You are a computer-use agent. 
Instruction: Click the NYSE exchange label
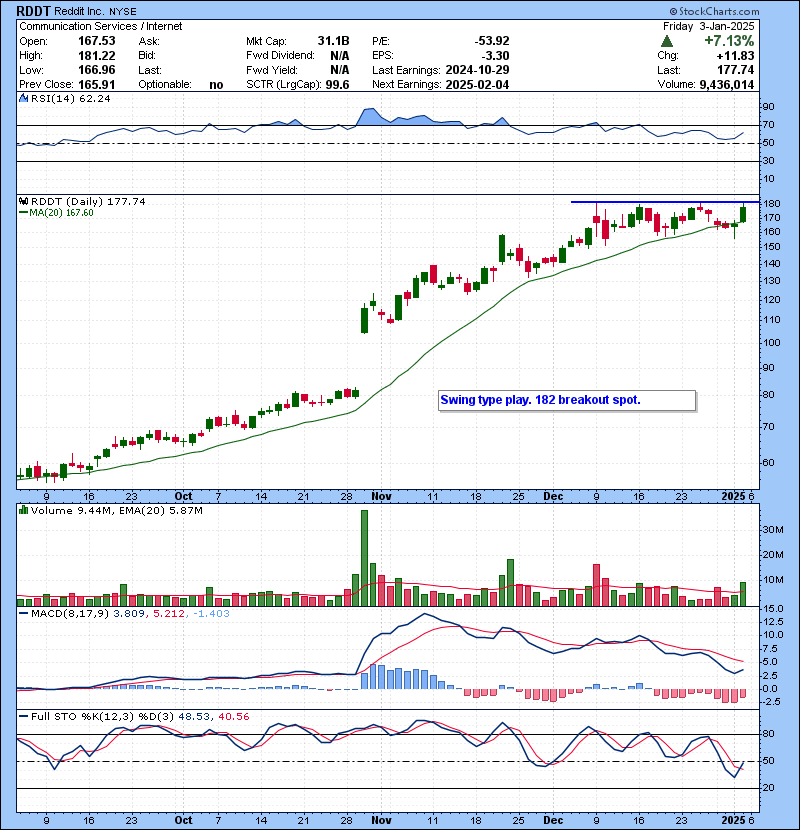pos(123,11)
